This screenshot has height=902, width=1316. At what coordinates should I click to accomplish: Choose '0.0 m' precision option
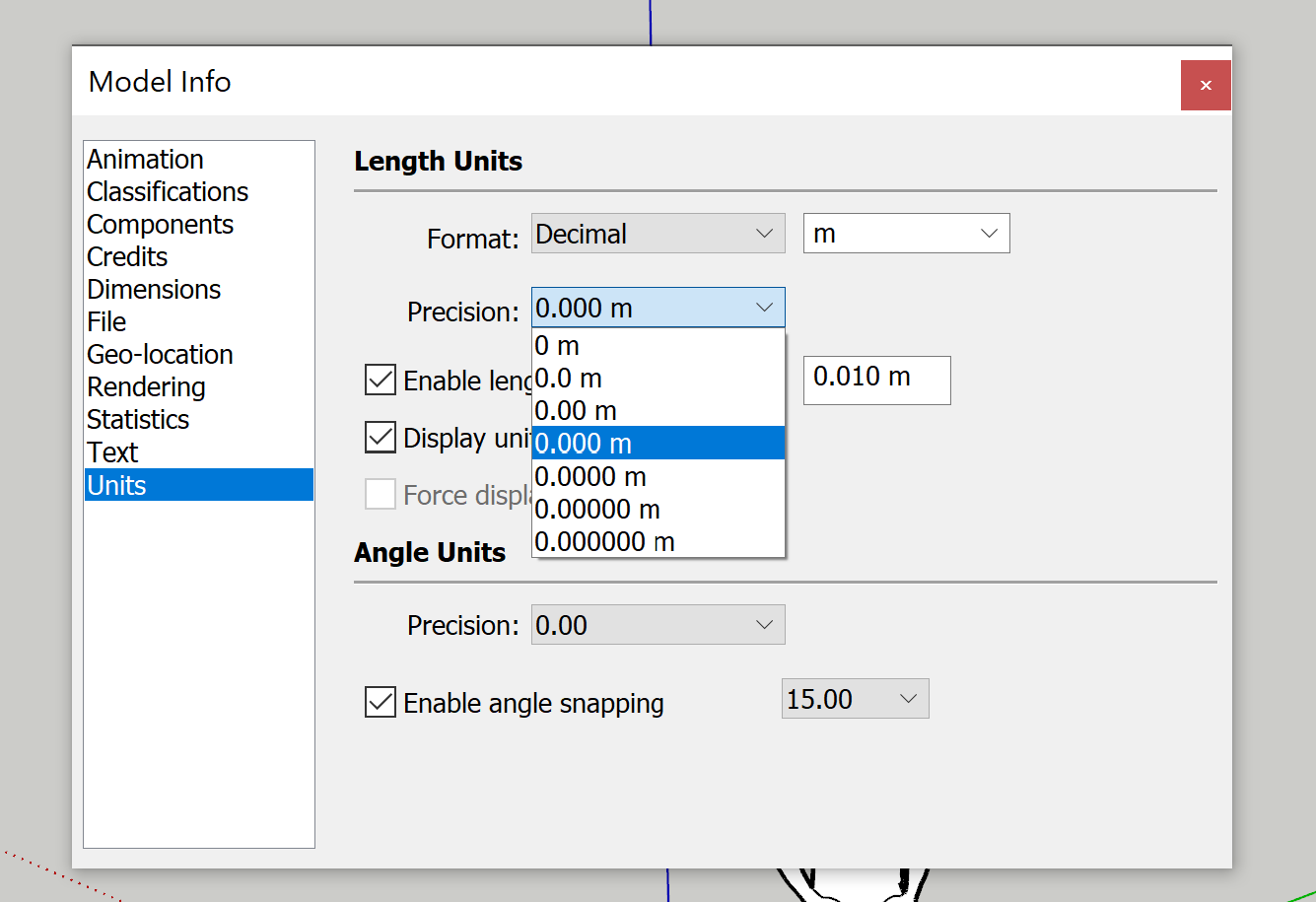click(x=658, y=379)
